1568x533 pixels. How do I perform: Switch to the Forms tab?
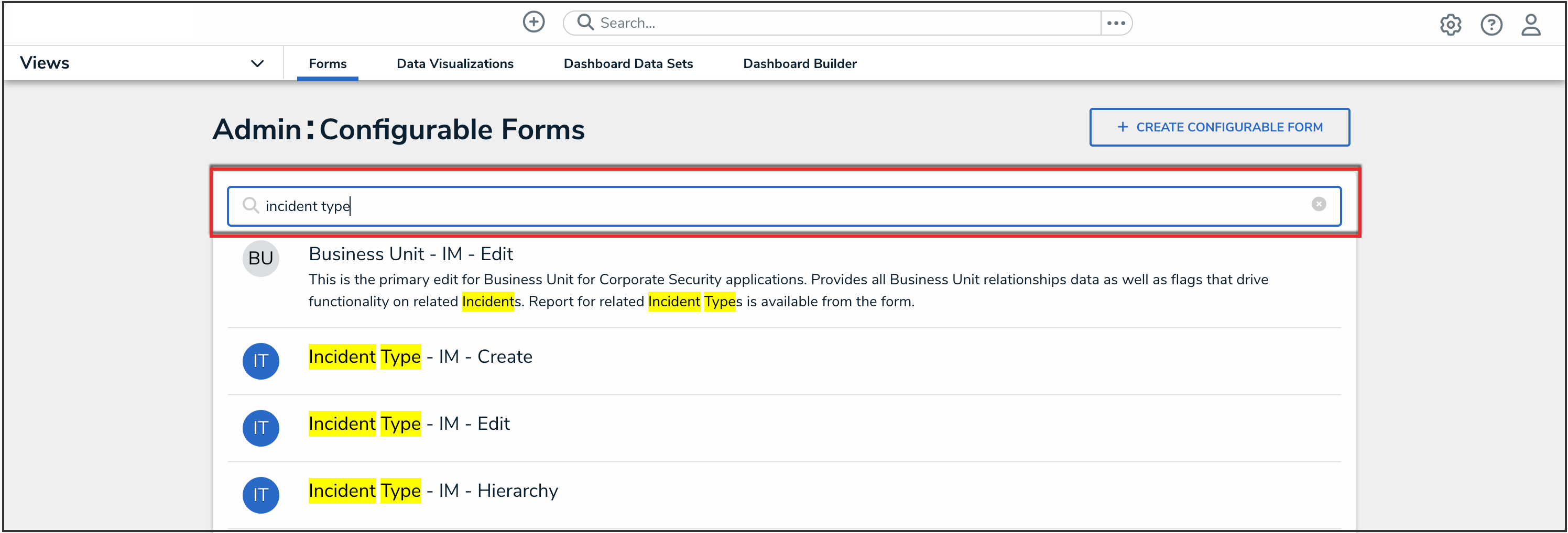(328, 64)
